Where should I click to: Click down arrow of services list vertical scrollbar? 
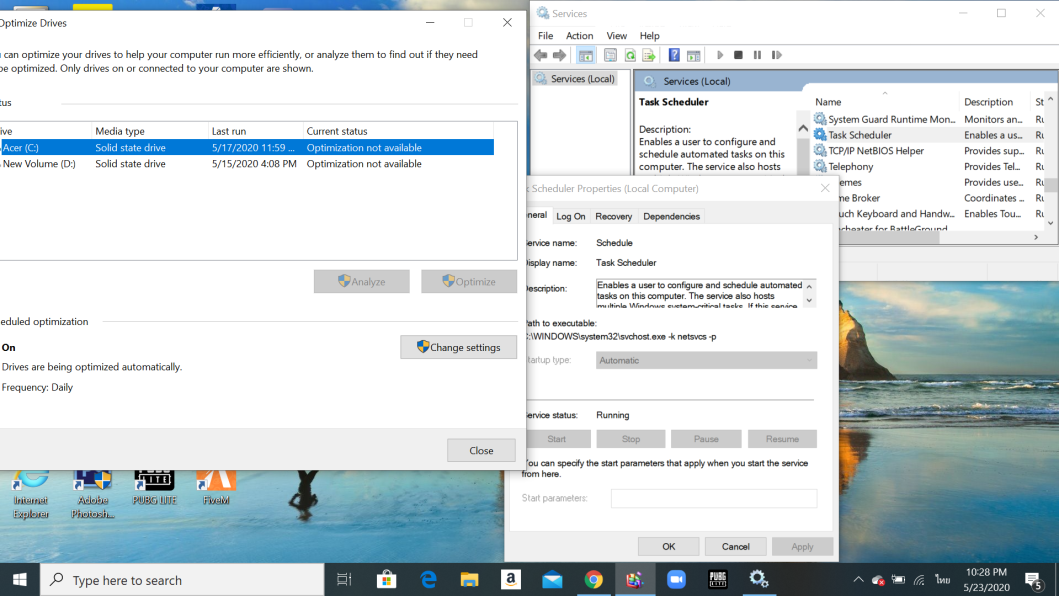[1050, 223]
